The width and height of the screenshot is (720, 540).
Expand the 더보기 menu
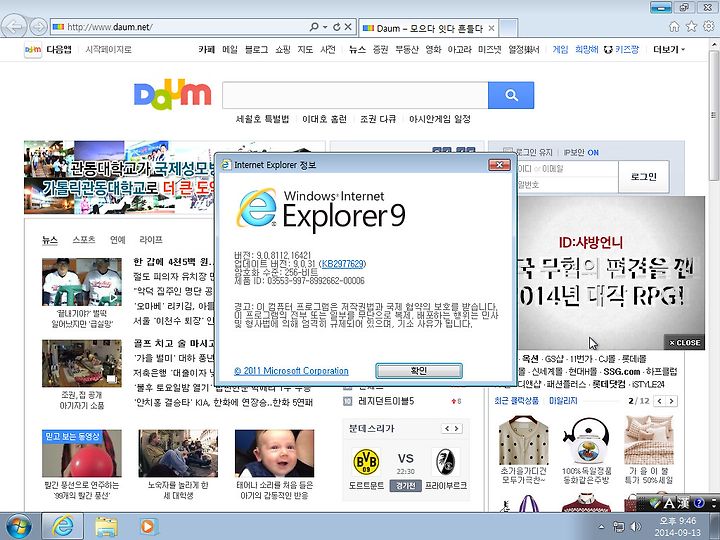click(x=669, y=50)
